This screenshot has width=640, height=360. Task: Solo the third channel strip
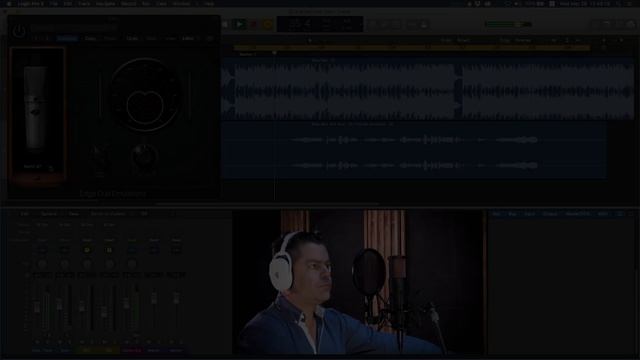pos(92,342)
